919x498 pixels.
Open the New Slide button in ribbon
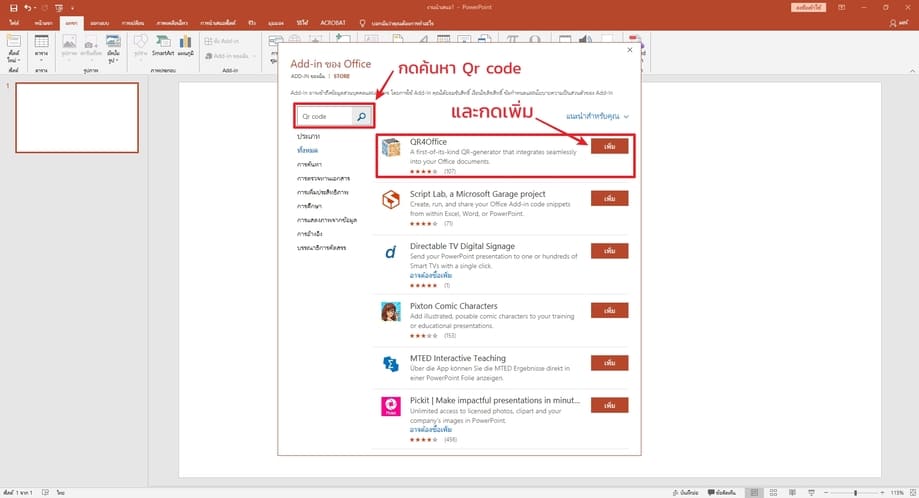pyautogui.click(x=13, y=49)
